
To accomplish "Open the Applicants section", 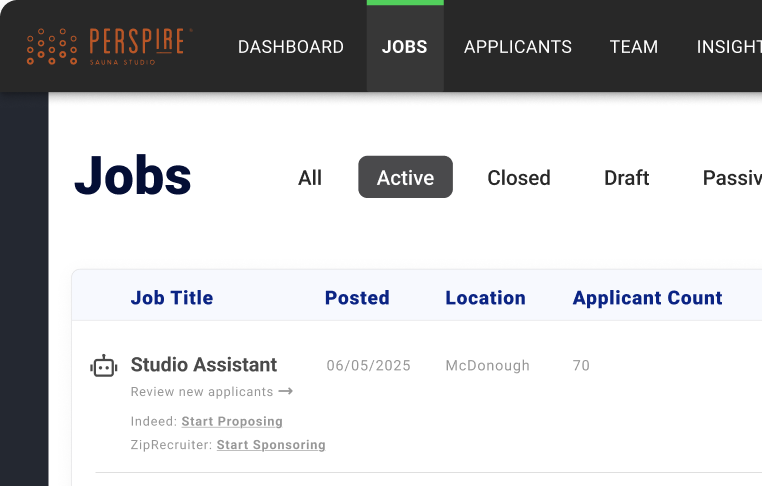I will (518, 47).
